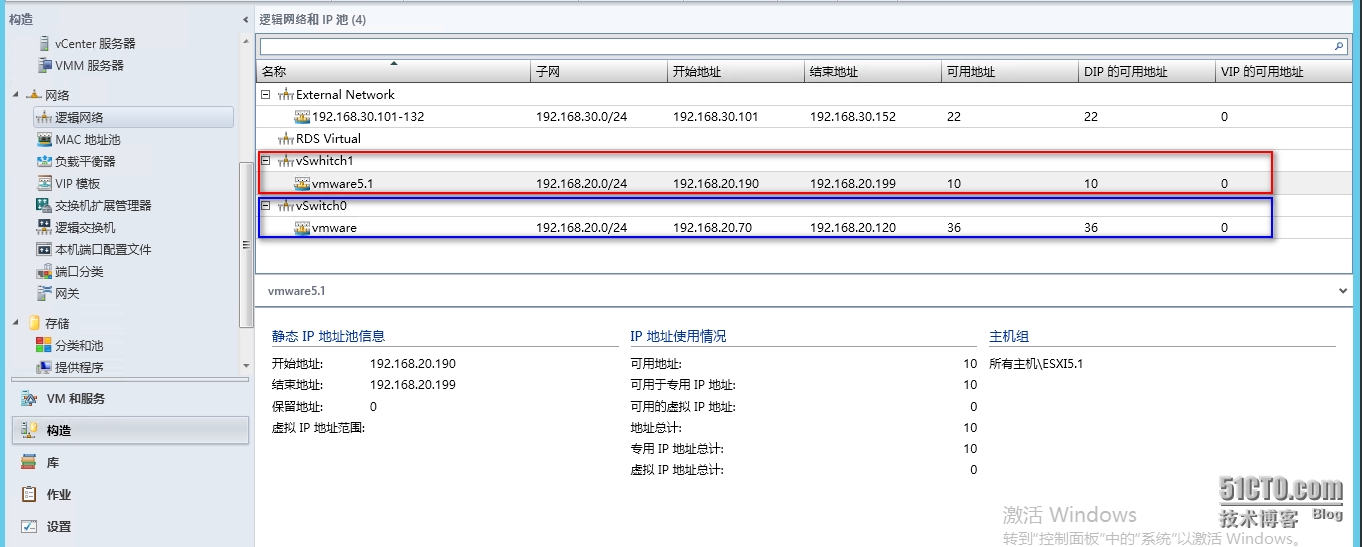Viewport: 1362px width, 547px height.
Task: Collapse the 构造 navigation pane
Action: tap(246, 20)
